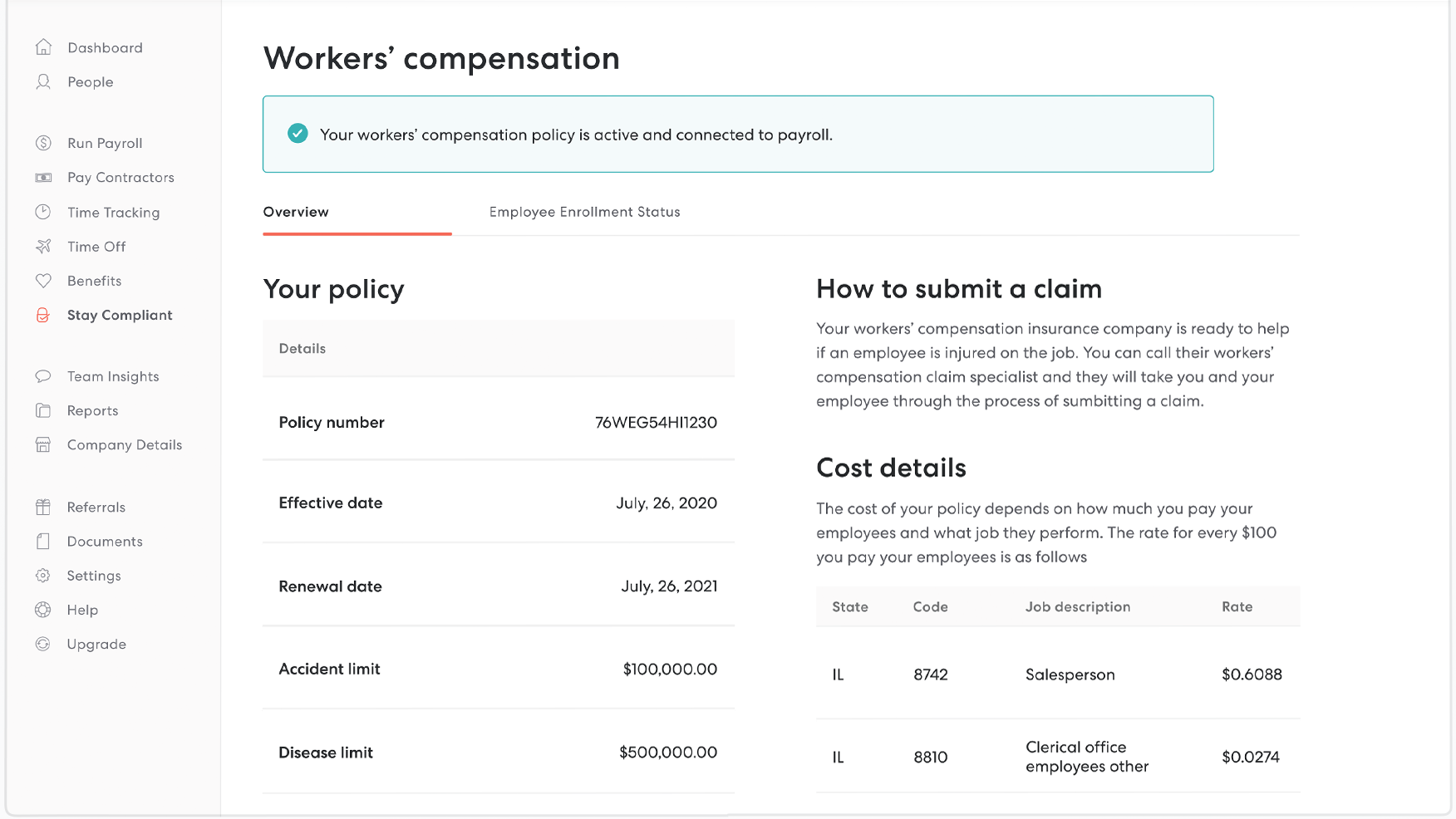Click the Company Details building icon
The height and width of the screenshot is (819, 1456).
pos(45,444)
